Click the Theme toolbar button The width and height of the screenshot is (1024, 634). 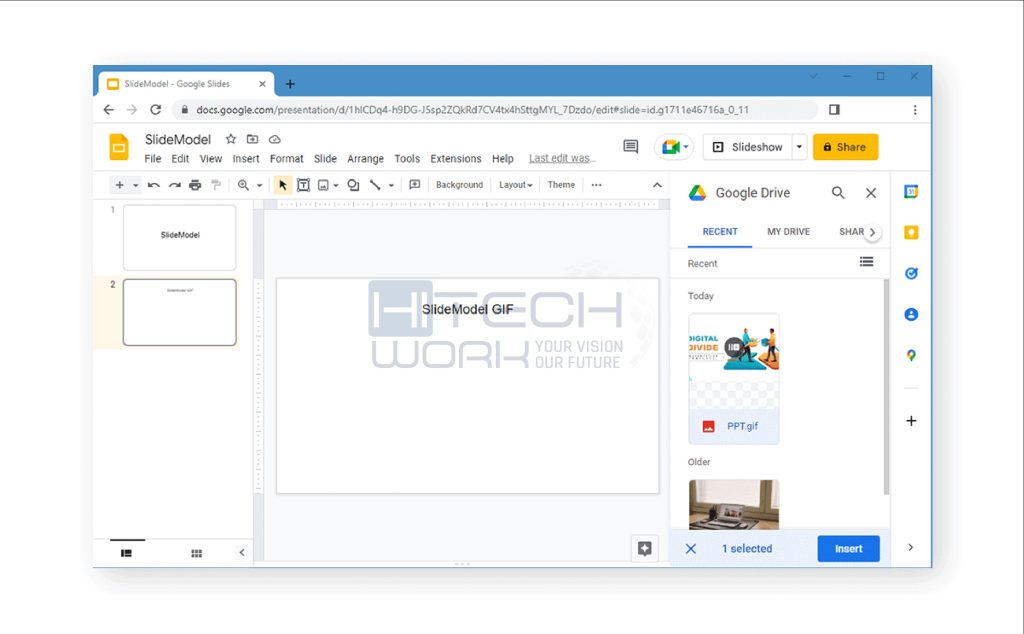[x=561, y=185]
